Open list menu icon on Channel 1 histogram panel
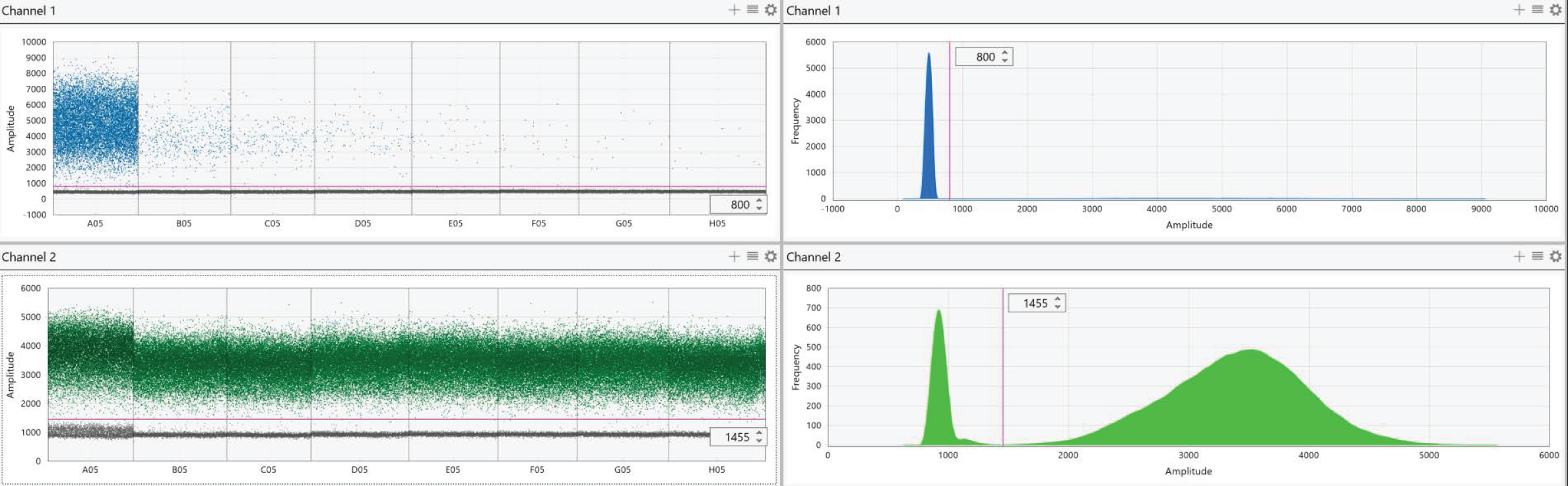This screenshot has height=486, width=1568. [x=1538, y=10]
